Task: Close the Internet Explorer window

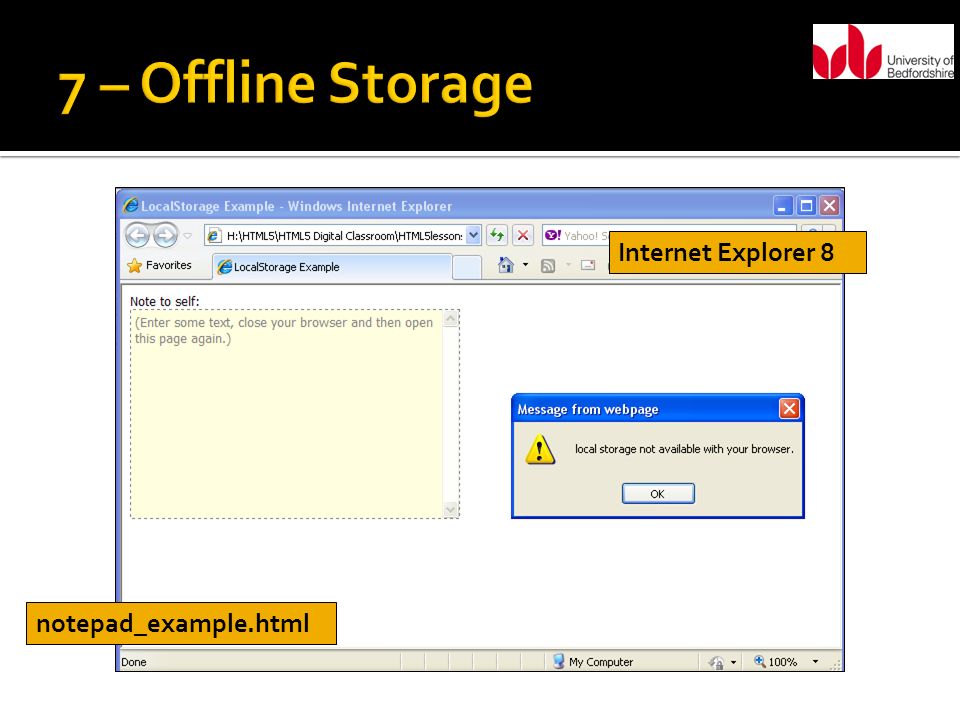Action: 830,206
